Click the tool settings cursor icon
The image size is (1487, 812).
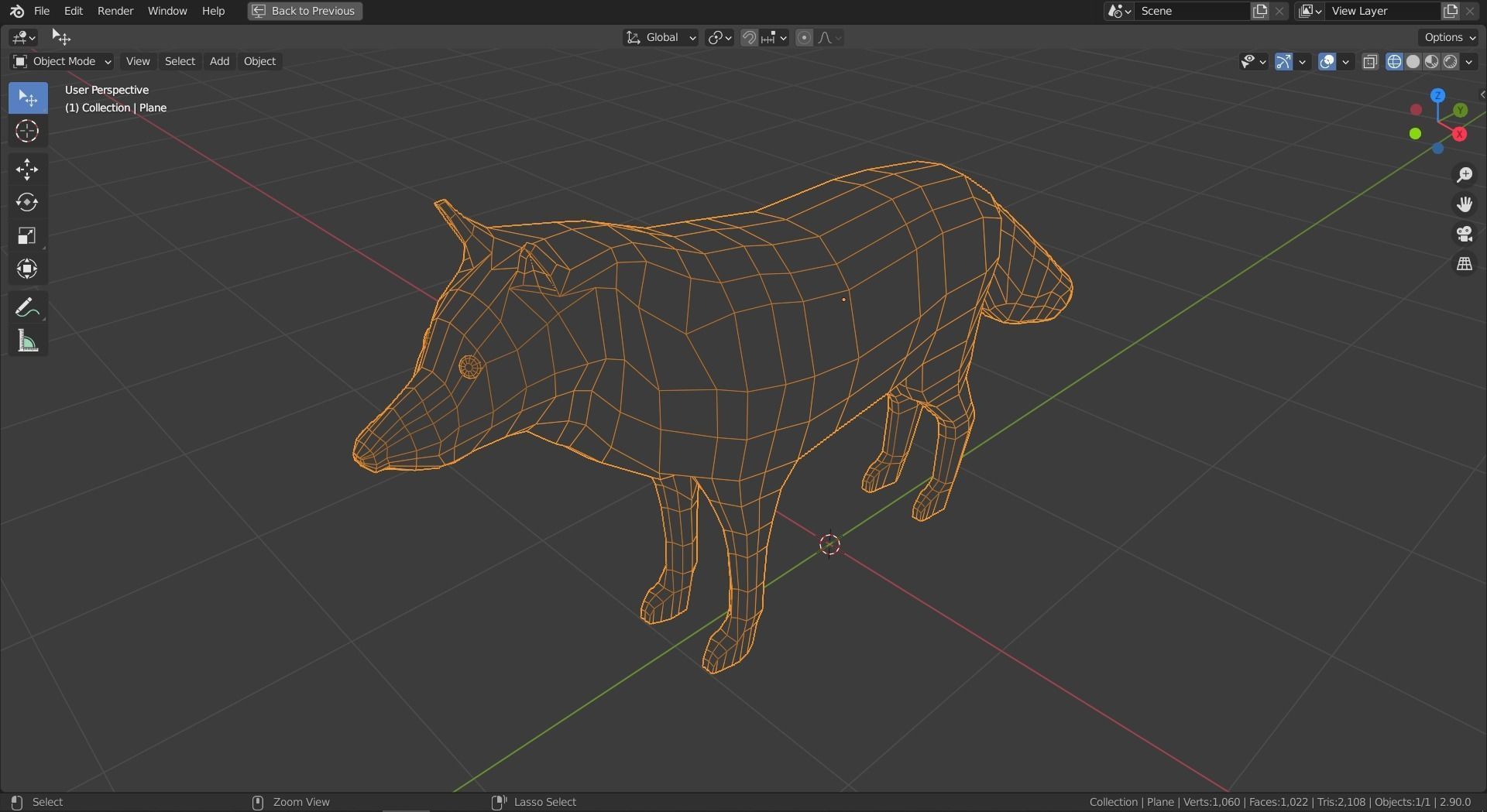click(x=60, y=36)
